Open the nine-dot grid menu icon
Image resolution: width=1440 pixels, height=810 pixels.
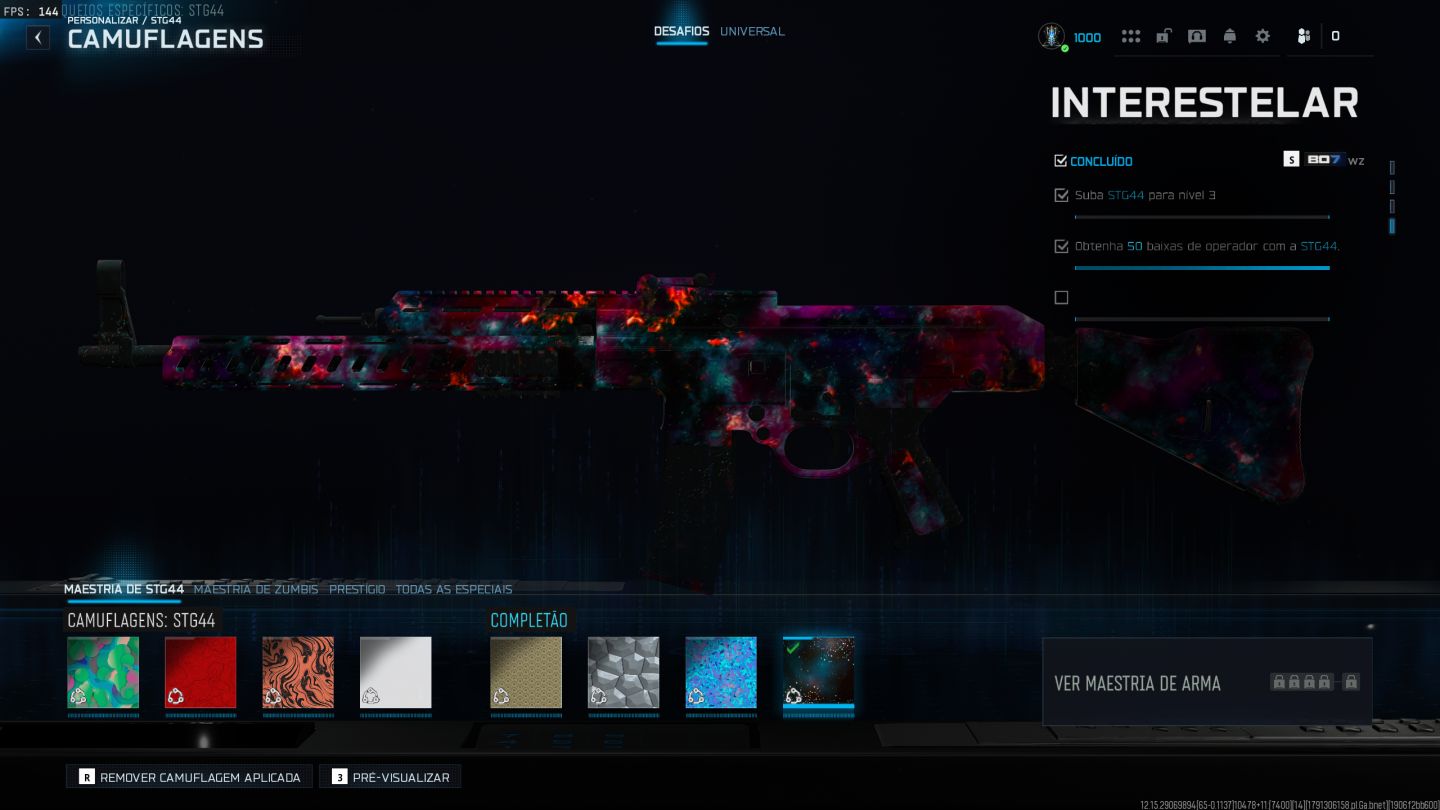(x=1131, y=36)
